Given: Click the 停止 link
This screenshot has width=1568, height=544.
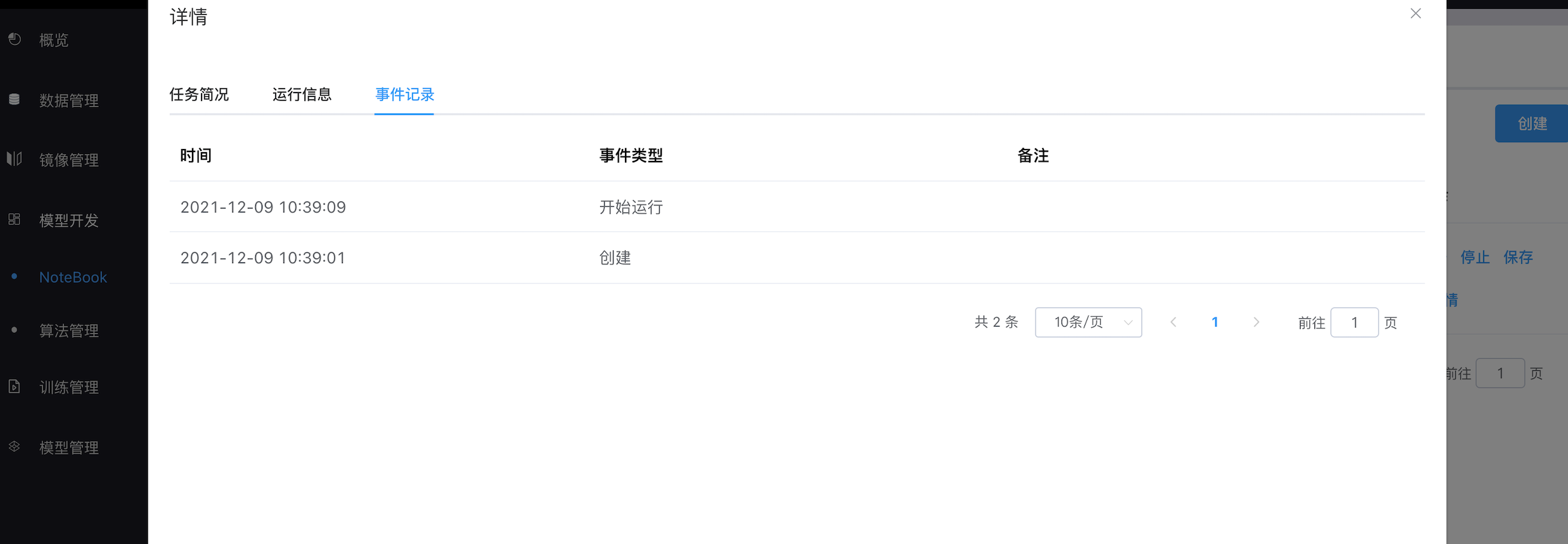Looking at the screenshot, I should point(1475,257).
